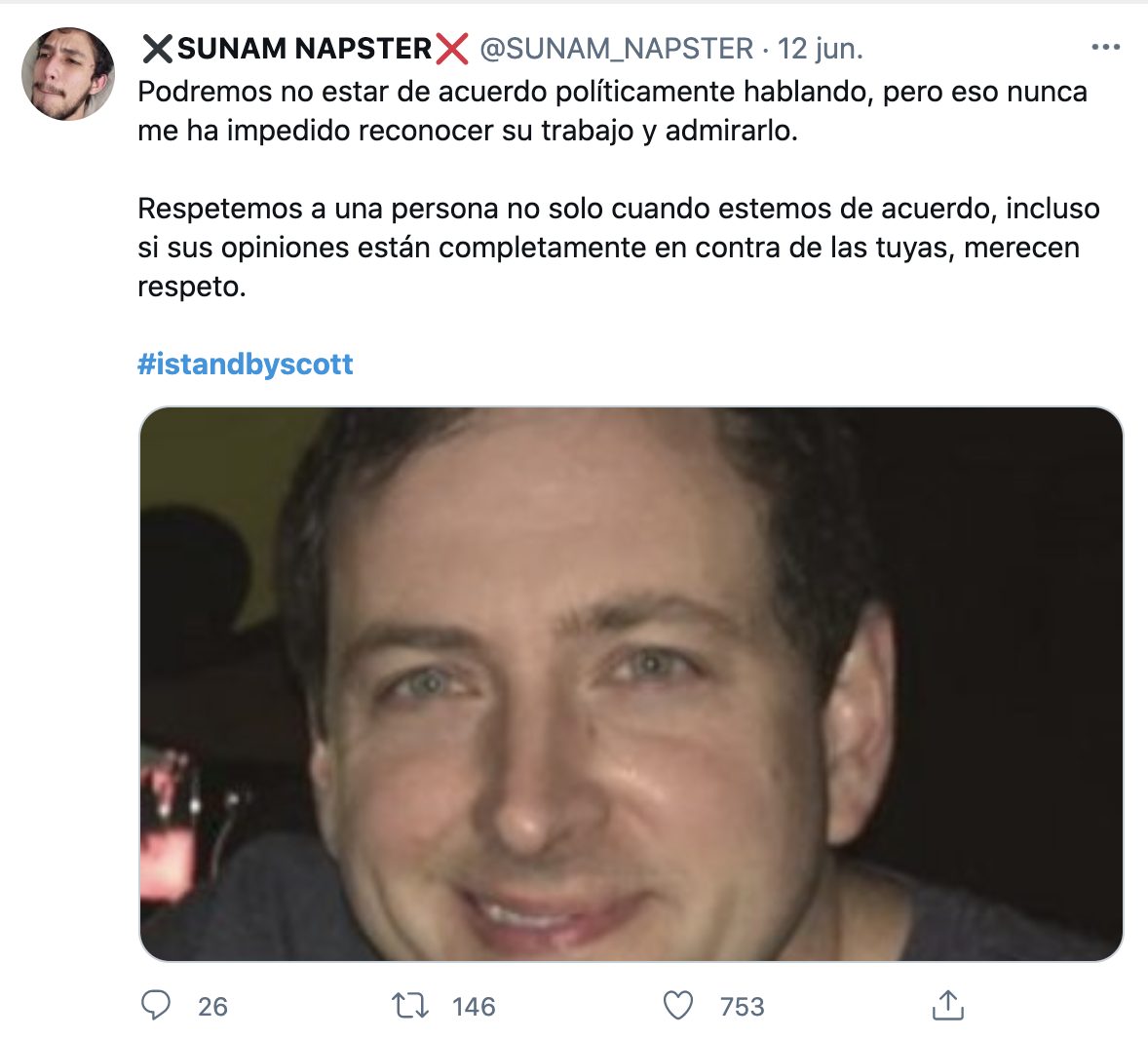Viewport: 1148px width, 1039px height.
Task: Click the 146 retweets count
Action: click(x=474, y=1006)
